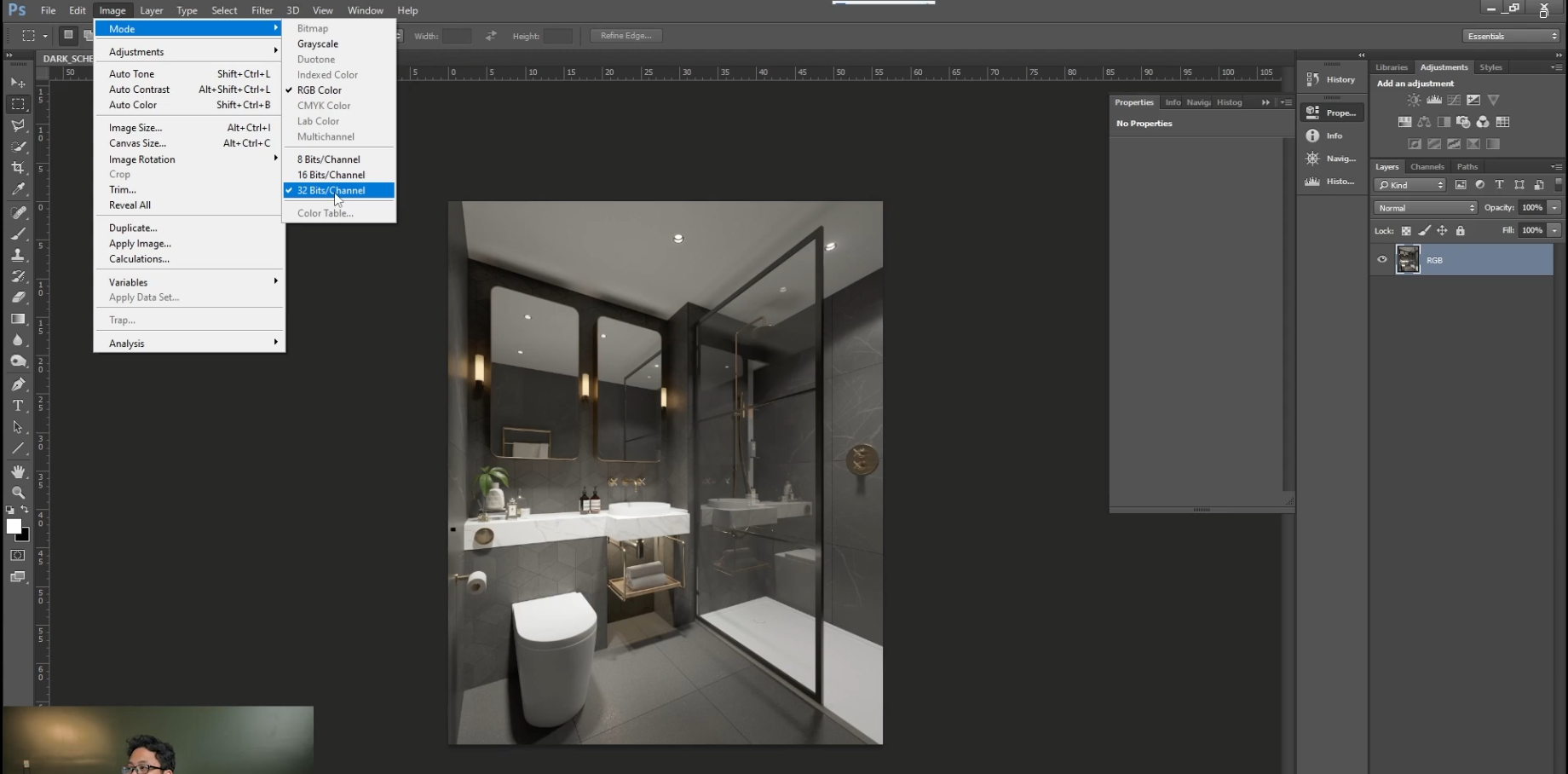Lock all properties with the padlock icon
Image resolution: width=1568 pixels, height=774 pixels.
coord(1461,230)
